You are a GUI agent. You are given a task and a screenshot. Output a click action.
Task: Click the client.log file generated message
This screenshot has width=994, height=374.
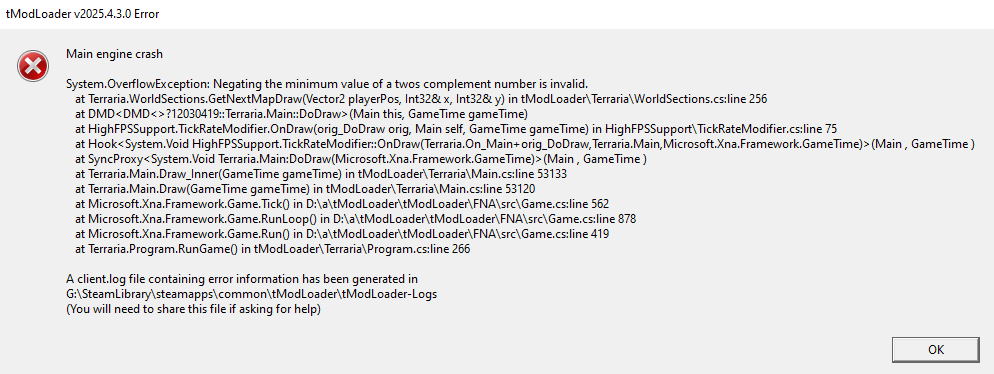(x=242, y=279)
